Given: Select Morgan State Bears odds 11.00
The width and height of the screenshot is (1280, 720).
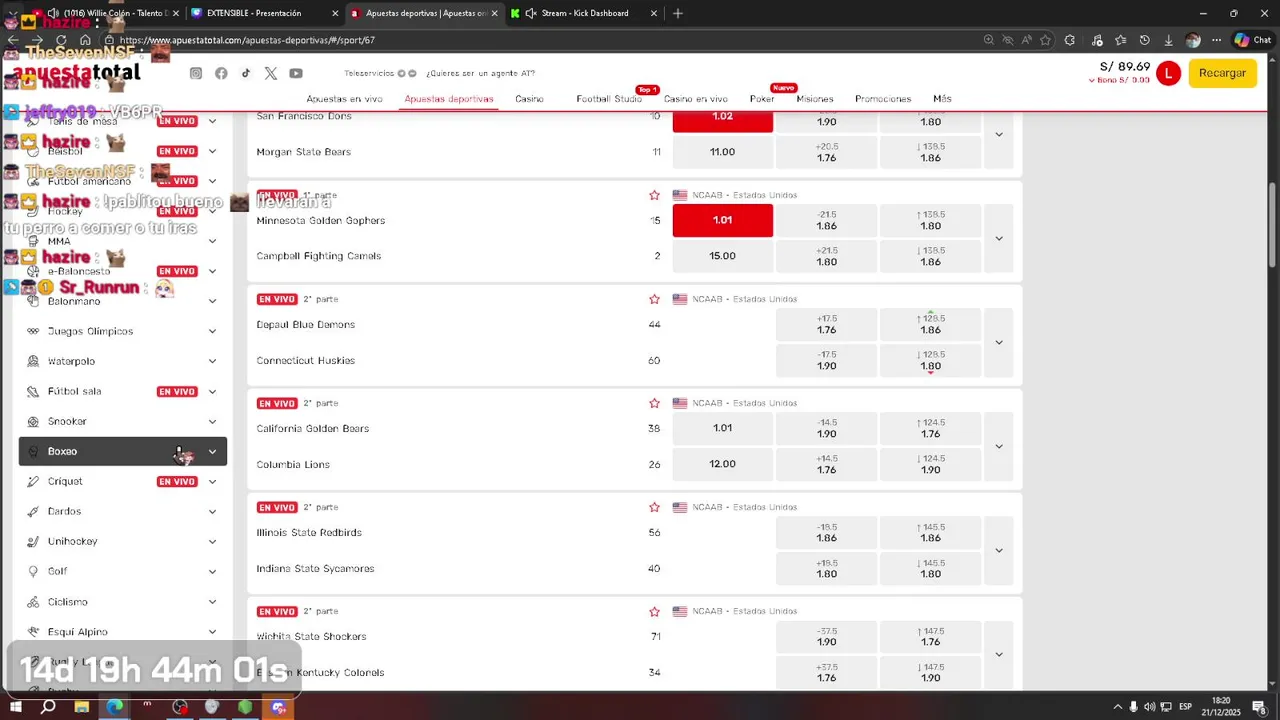Looking at the screenshot, I should point(723,152).
